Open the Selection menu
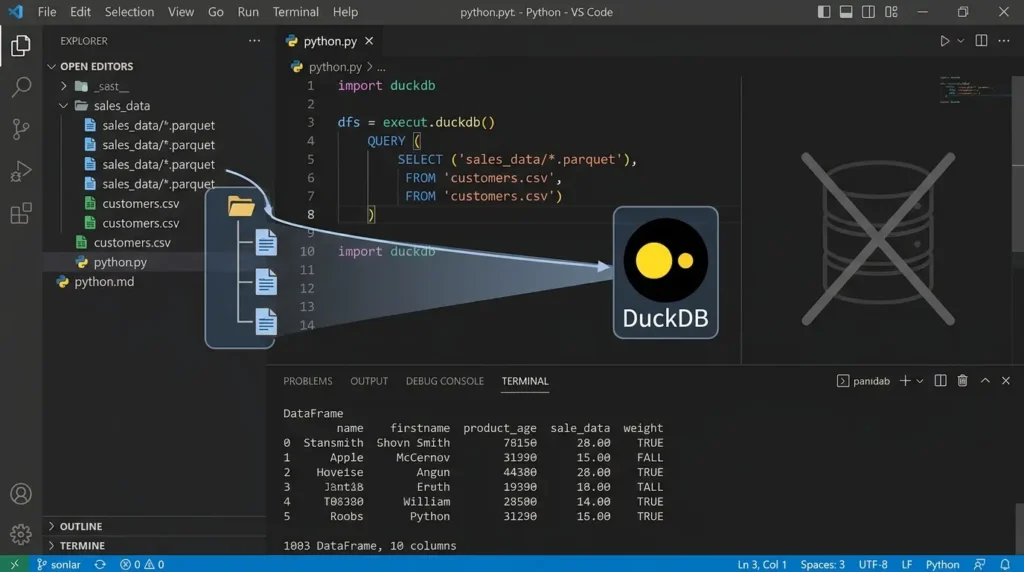Viewport: 1024px width, 572px height. [129, 12]
